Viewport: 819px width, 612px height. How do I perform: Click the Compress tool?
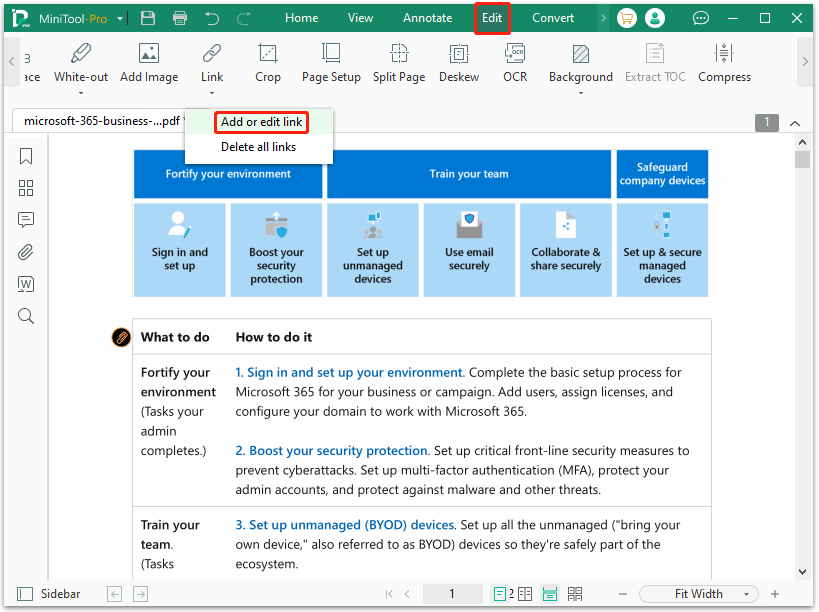pyautogui.click(x=724, y=62)
